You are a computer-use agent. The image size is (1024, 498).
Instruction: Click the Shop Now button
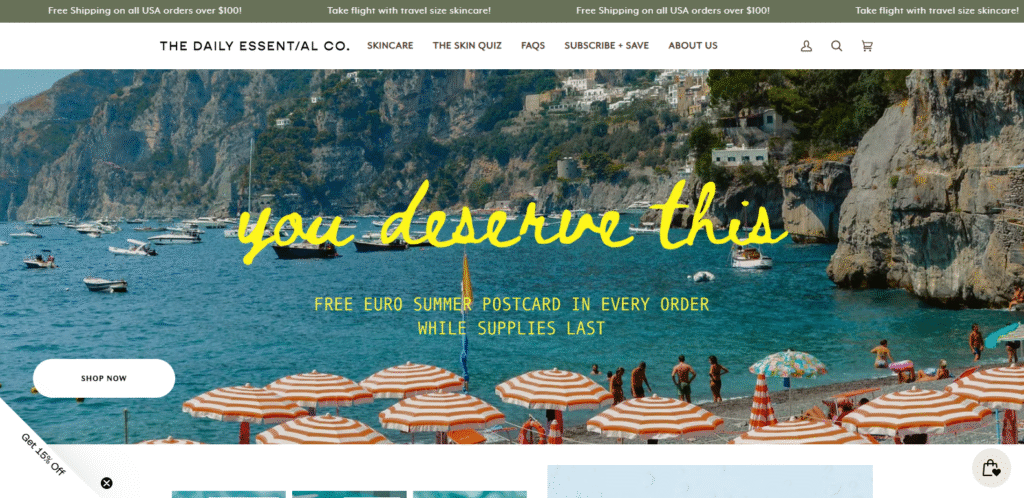[104, 378]
